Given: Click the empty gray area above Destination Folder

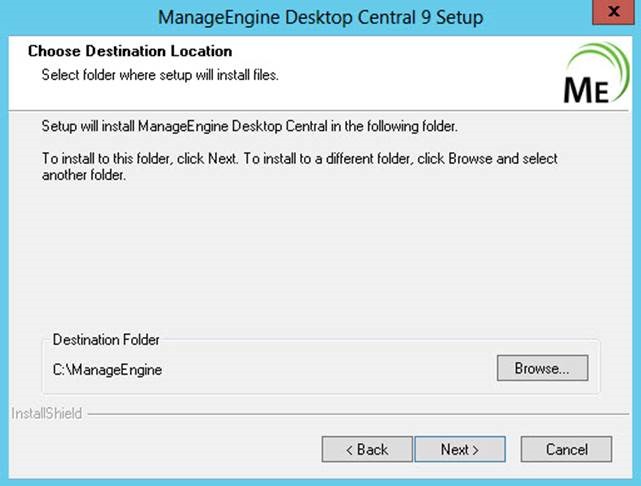Looking at the screenshot, I should pos(319,258).
